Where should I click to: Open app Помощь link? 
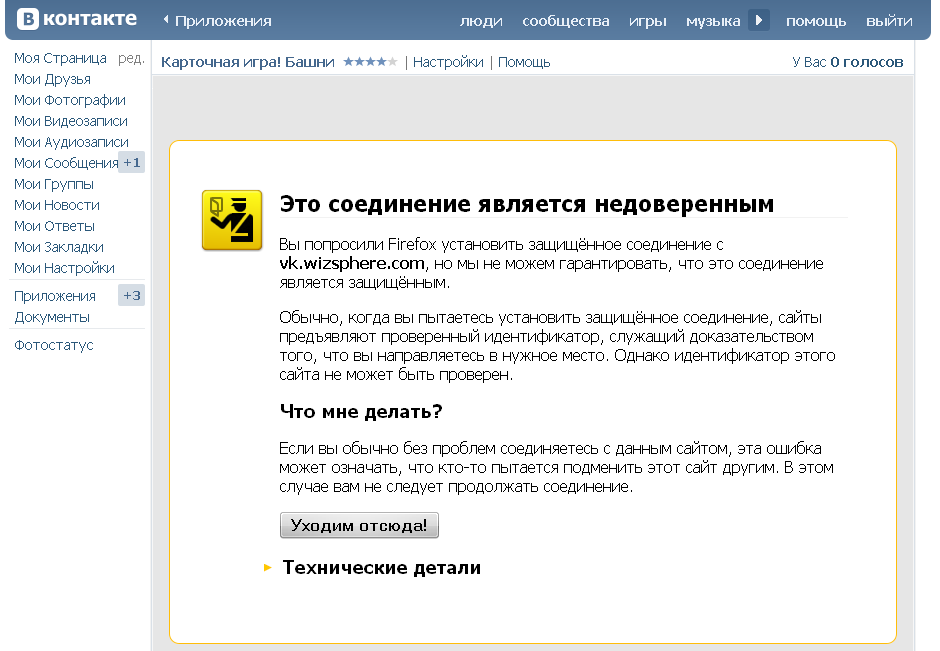[524, 62]
